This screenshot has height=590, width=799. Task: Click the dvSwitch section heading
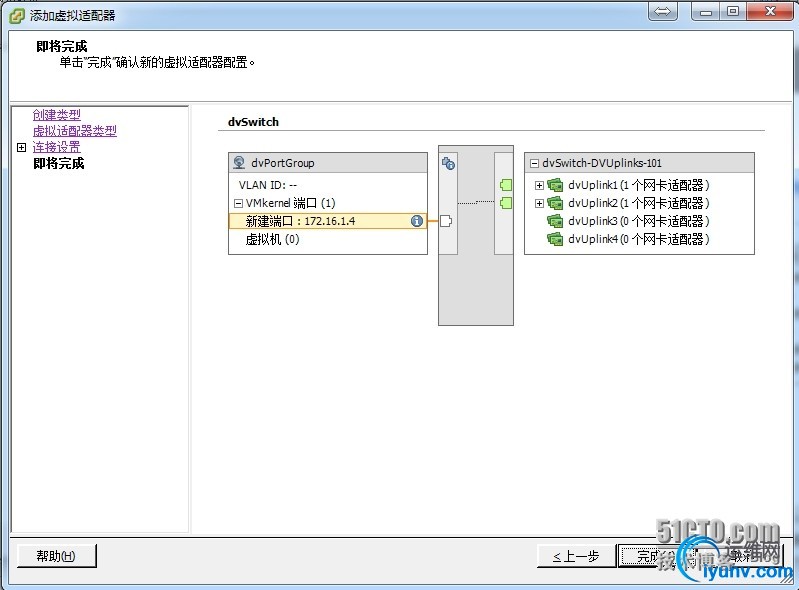point(253,122)
